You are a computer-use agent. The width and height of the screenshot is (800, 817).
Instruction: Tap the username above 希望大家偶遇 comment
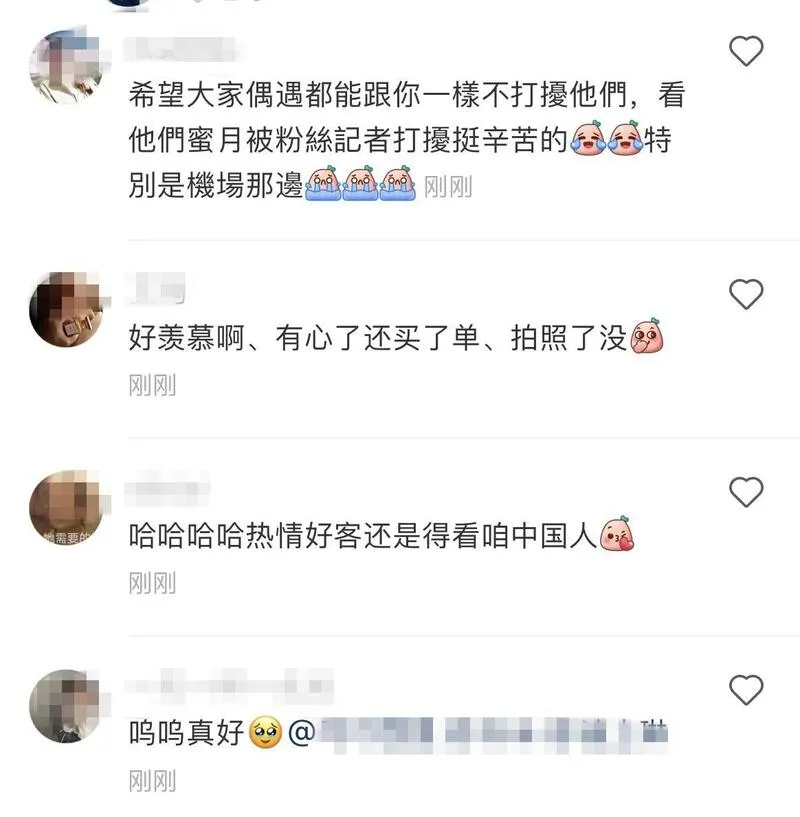point(180,50)
